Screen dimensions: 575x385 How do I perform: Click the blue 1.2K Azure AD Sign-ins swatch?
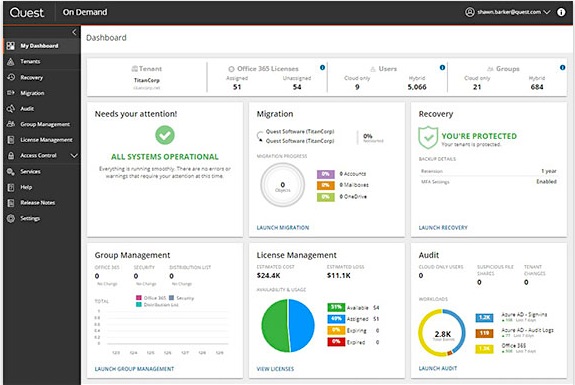pyautogui.click(x=484, y=318)
